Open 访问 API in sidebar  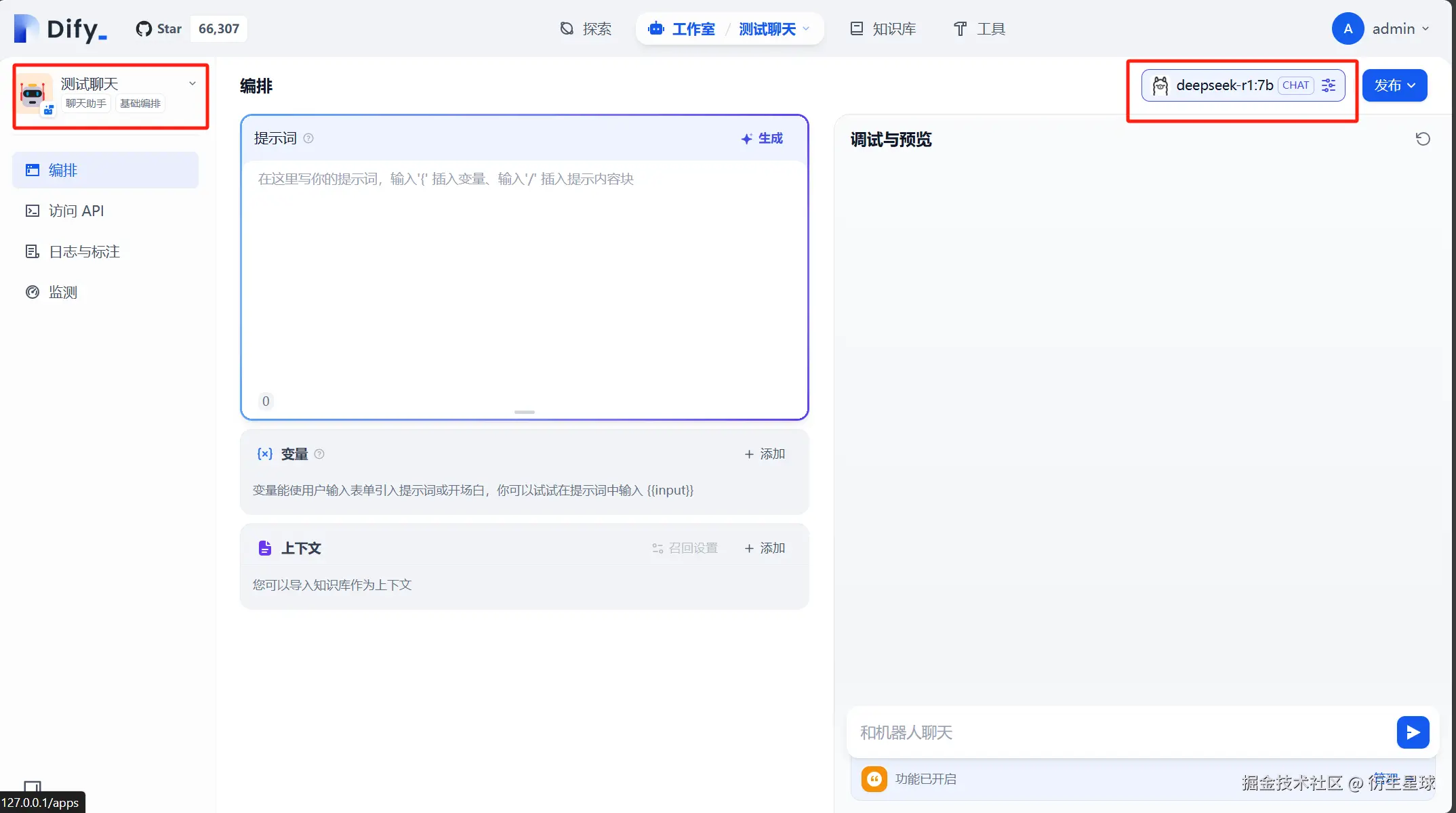76,211
